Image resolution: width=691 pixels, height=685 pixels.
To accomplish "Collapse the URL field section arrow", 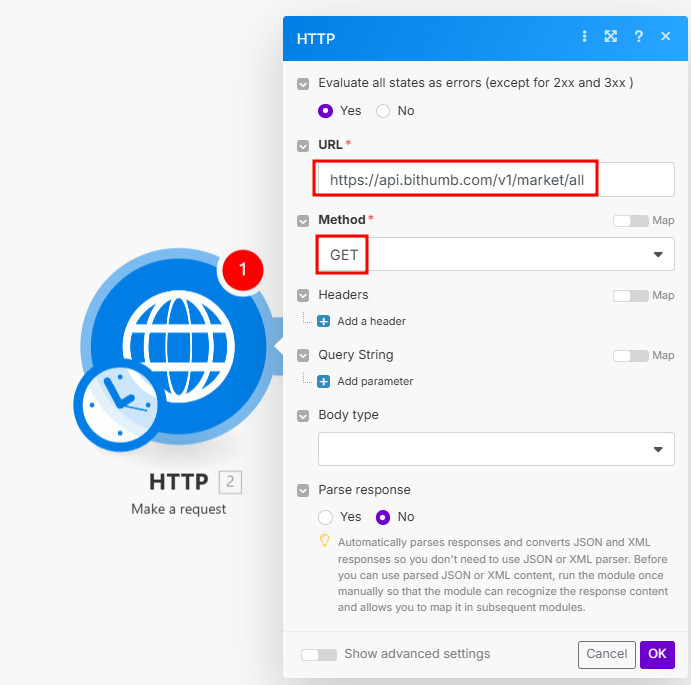I will click(x=303, y=146).
